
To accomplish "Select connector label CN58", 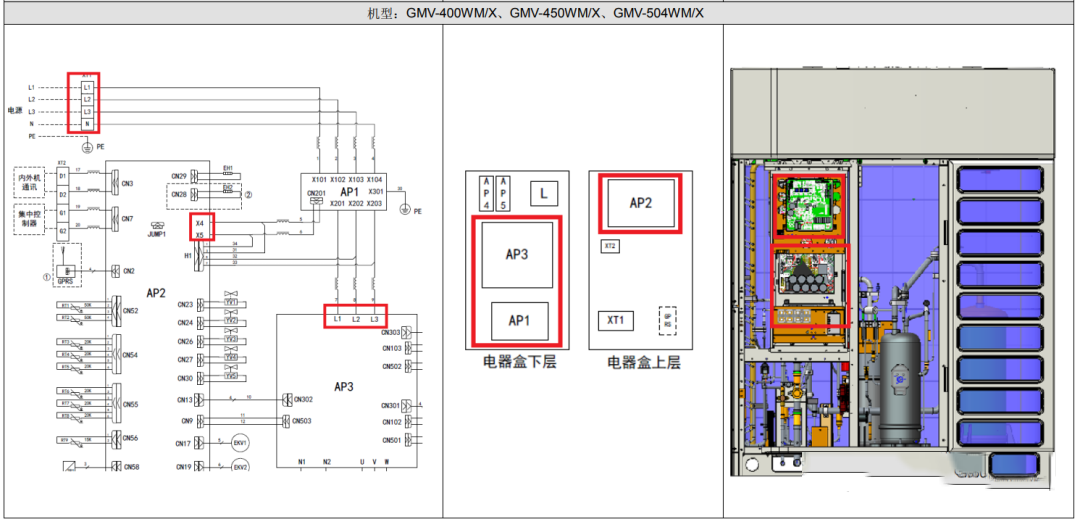I will (x=130, y=467).
